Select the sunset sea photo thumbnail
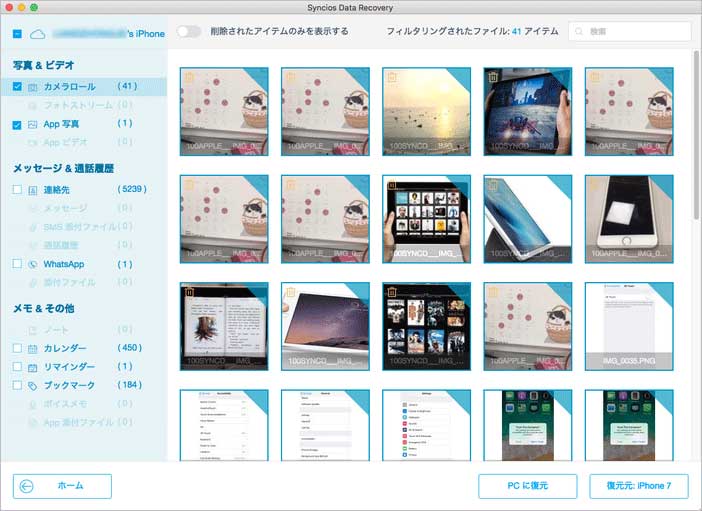Screen dimensions: 702x511 (x=426, y=112)
